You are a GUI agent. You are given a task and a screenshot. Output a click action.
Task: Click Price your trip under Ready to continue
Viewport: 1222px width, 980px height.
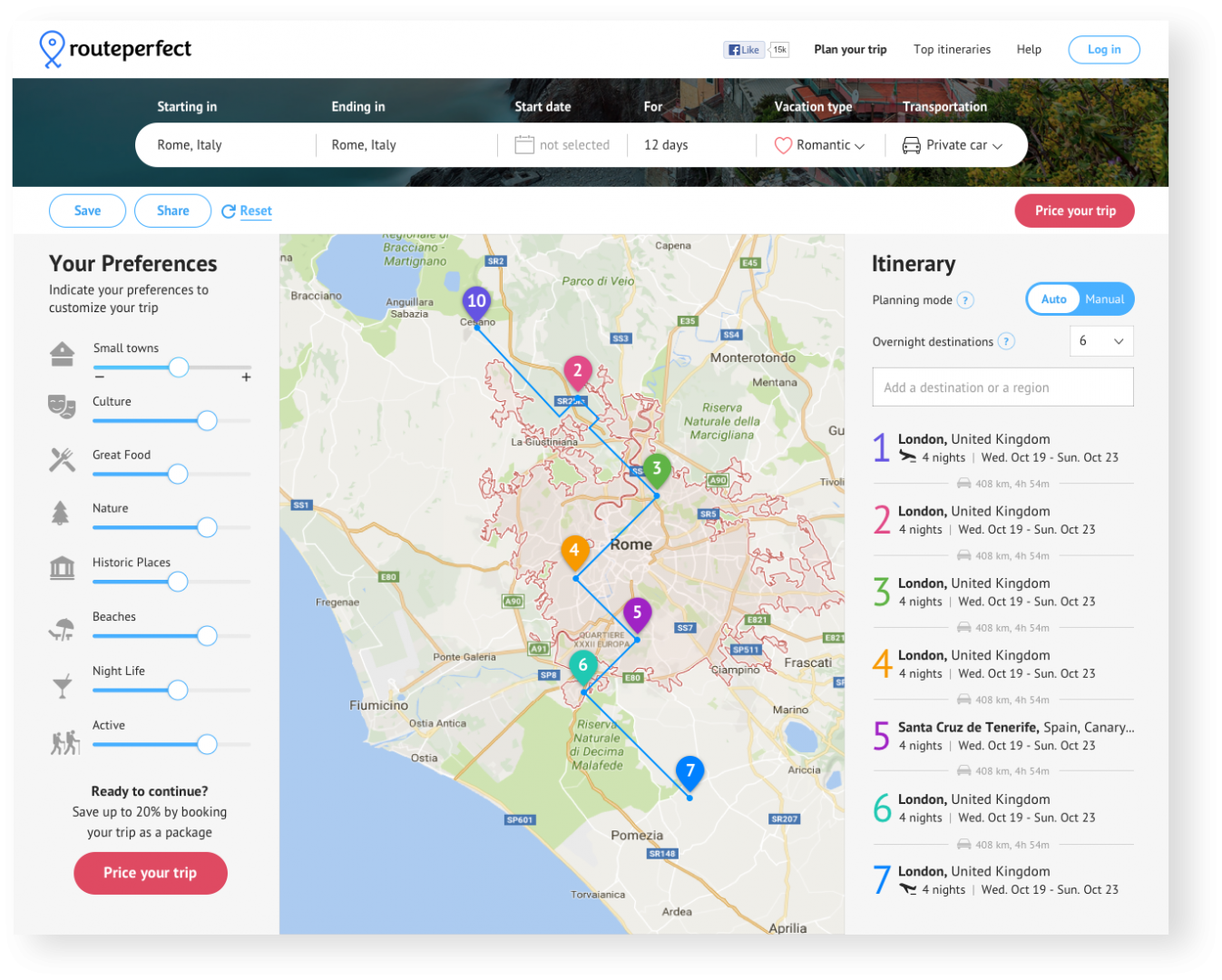[150, 873]
